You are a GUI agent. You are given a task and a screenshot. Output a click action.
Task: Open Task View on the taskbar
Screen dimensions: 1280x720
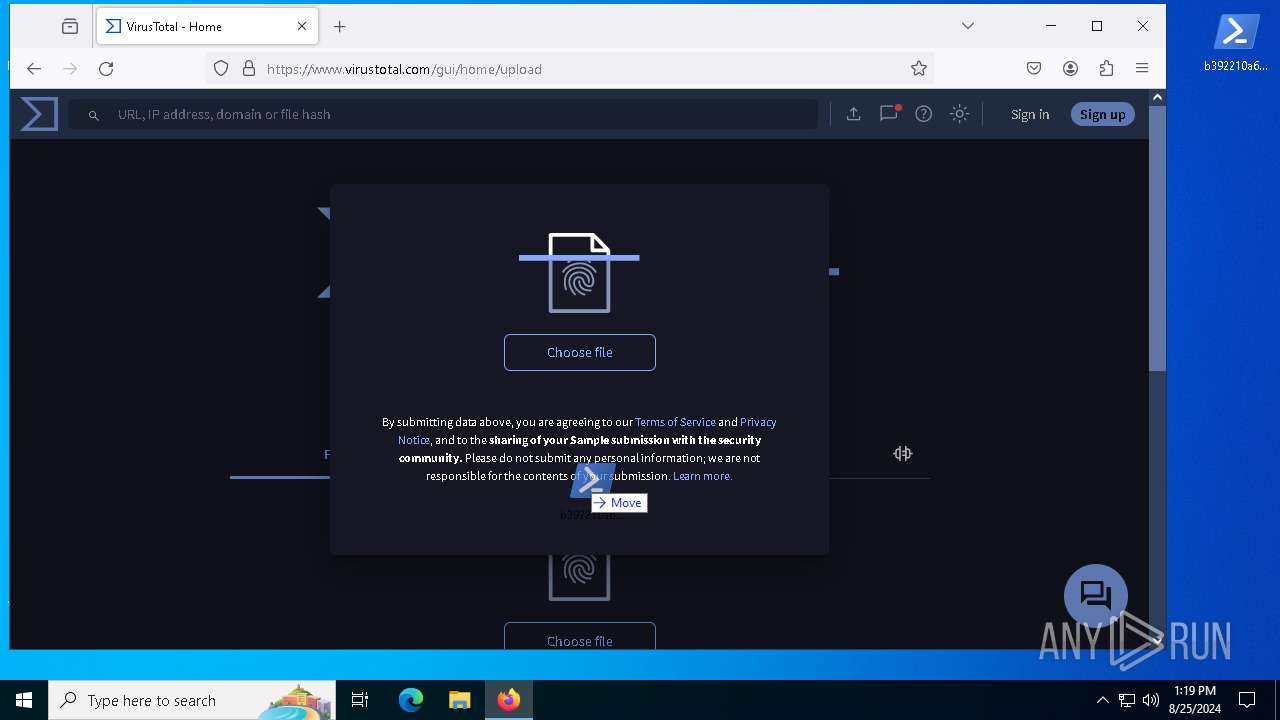(360, 700)
